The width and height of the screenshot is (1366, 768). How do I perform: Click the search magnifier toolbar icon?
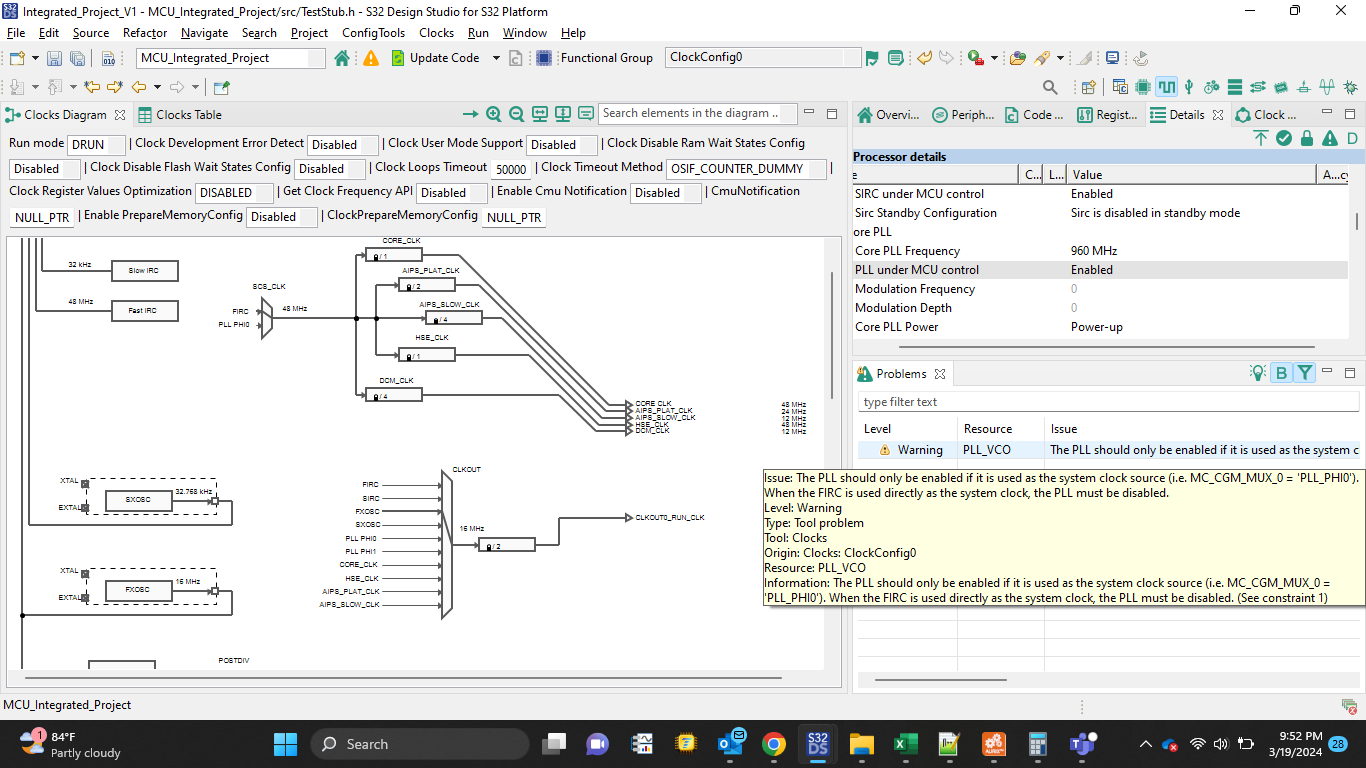[1050, 87]
